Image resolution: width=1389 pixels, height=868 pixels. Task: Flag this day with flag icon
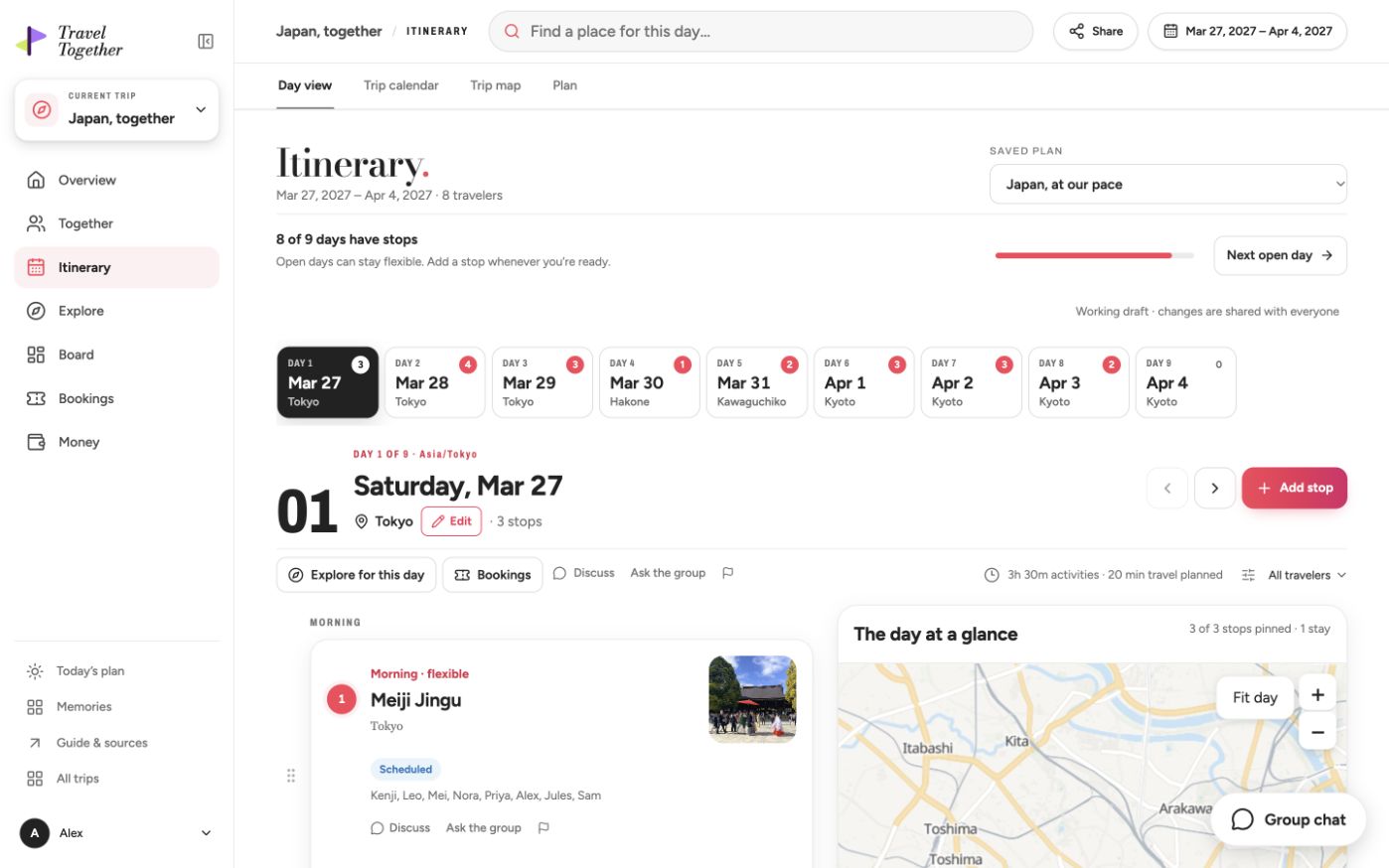pos(727,573)
